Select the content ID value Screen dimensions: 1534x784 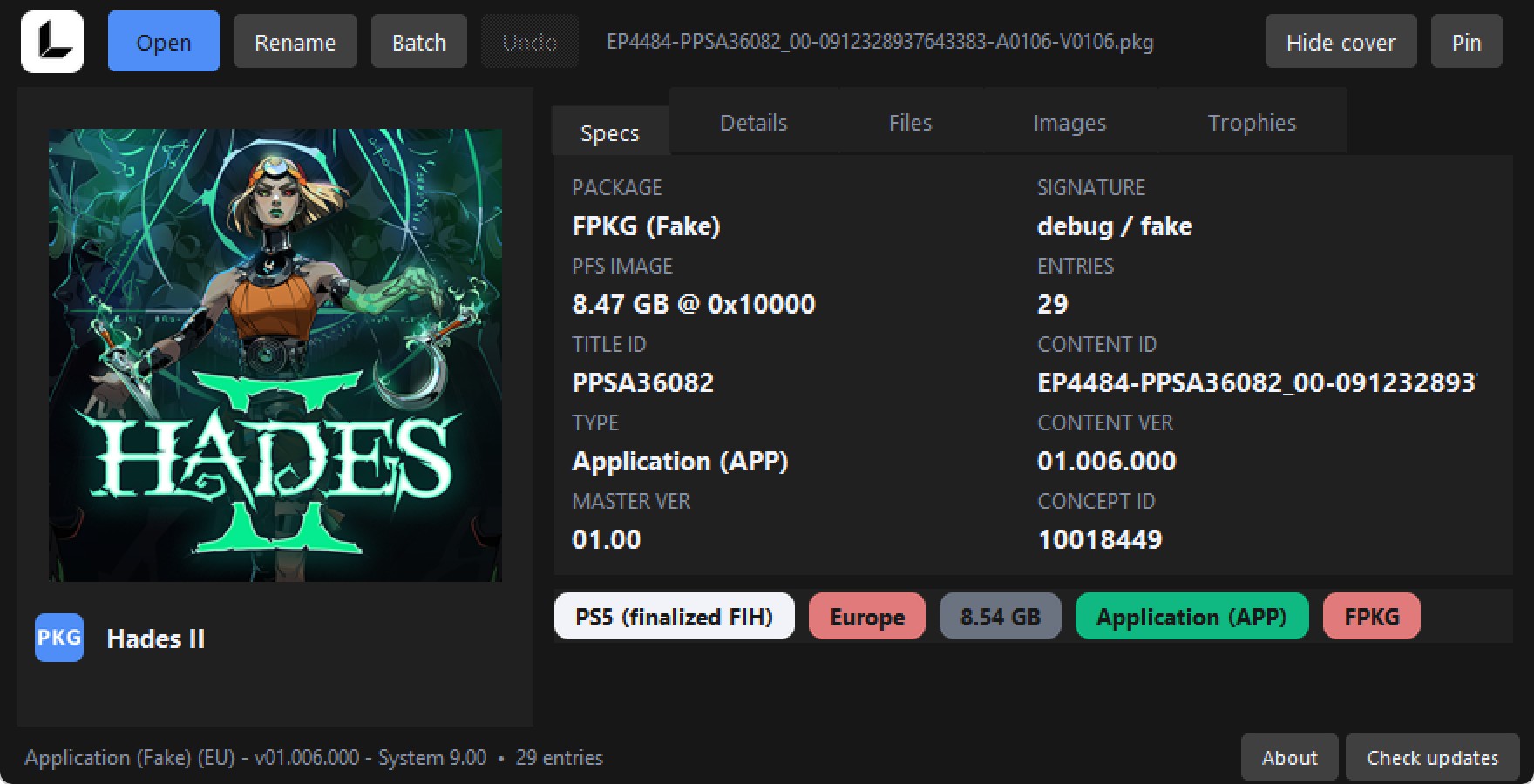point(1256,382)
